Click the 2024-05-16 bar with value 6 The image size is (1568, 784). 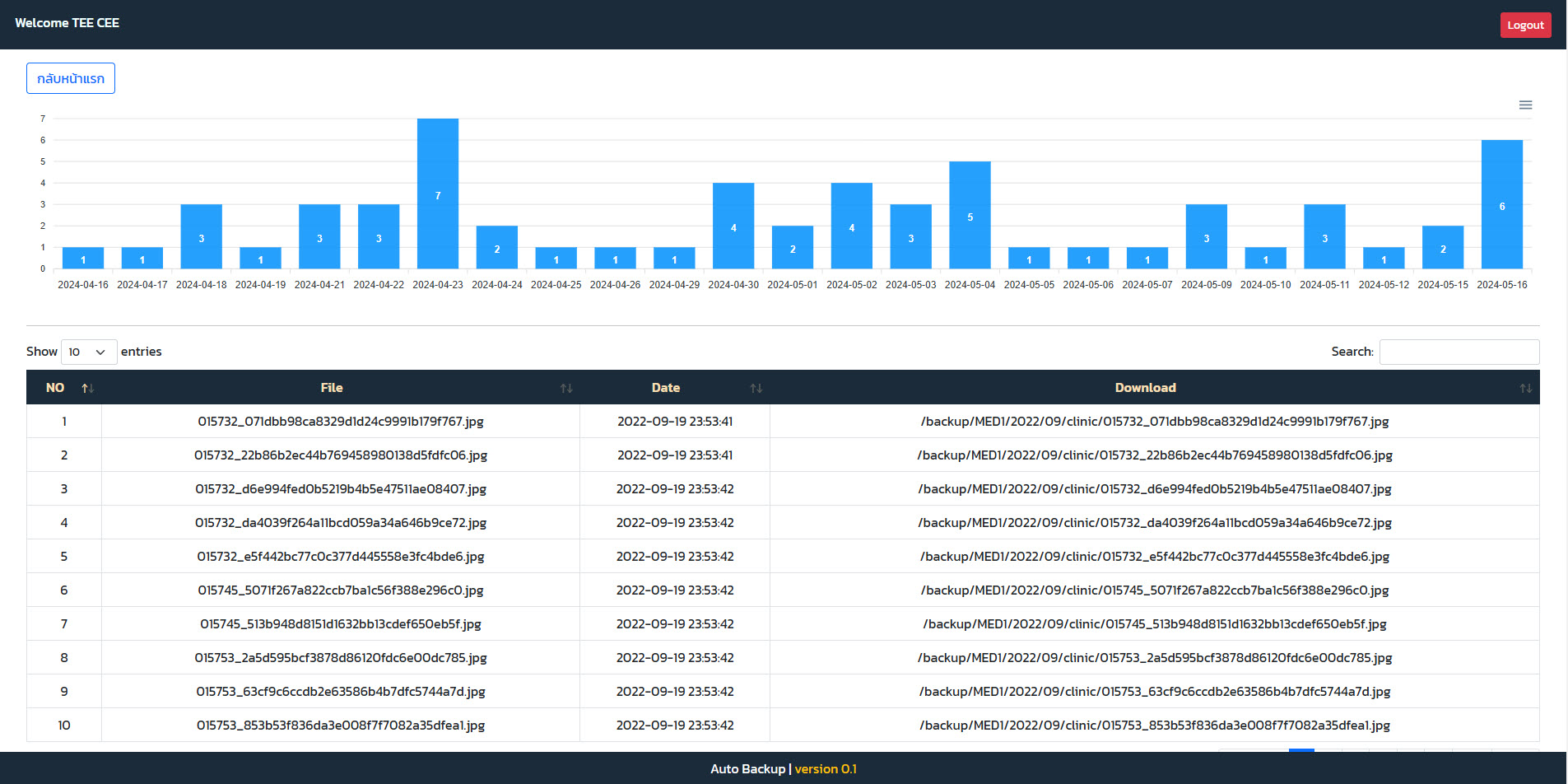(x=1501, y=204)
